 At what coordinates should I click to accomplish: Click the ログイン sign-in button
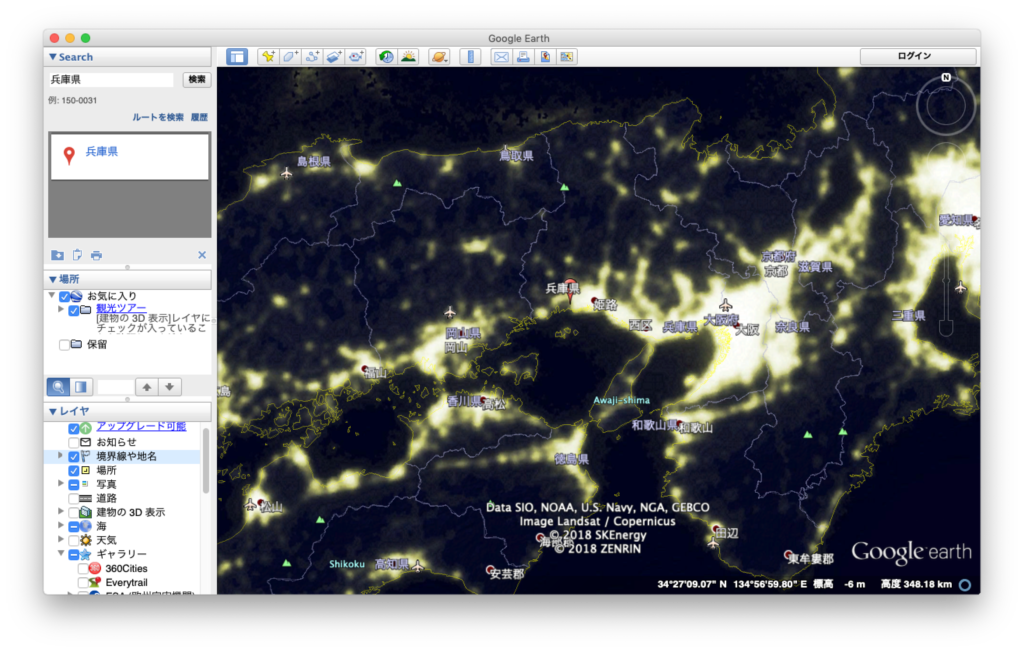point(917,57)
